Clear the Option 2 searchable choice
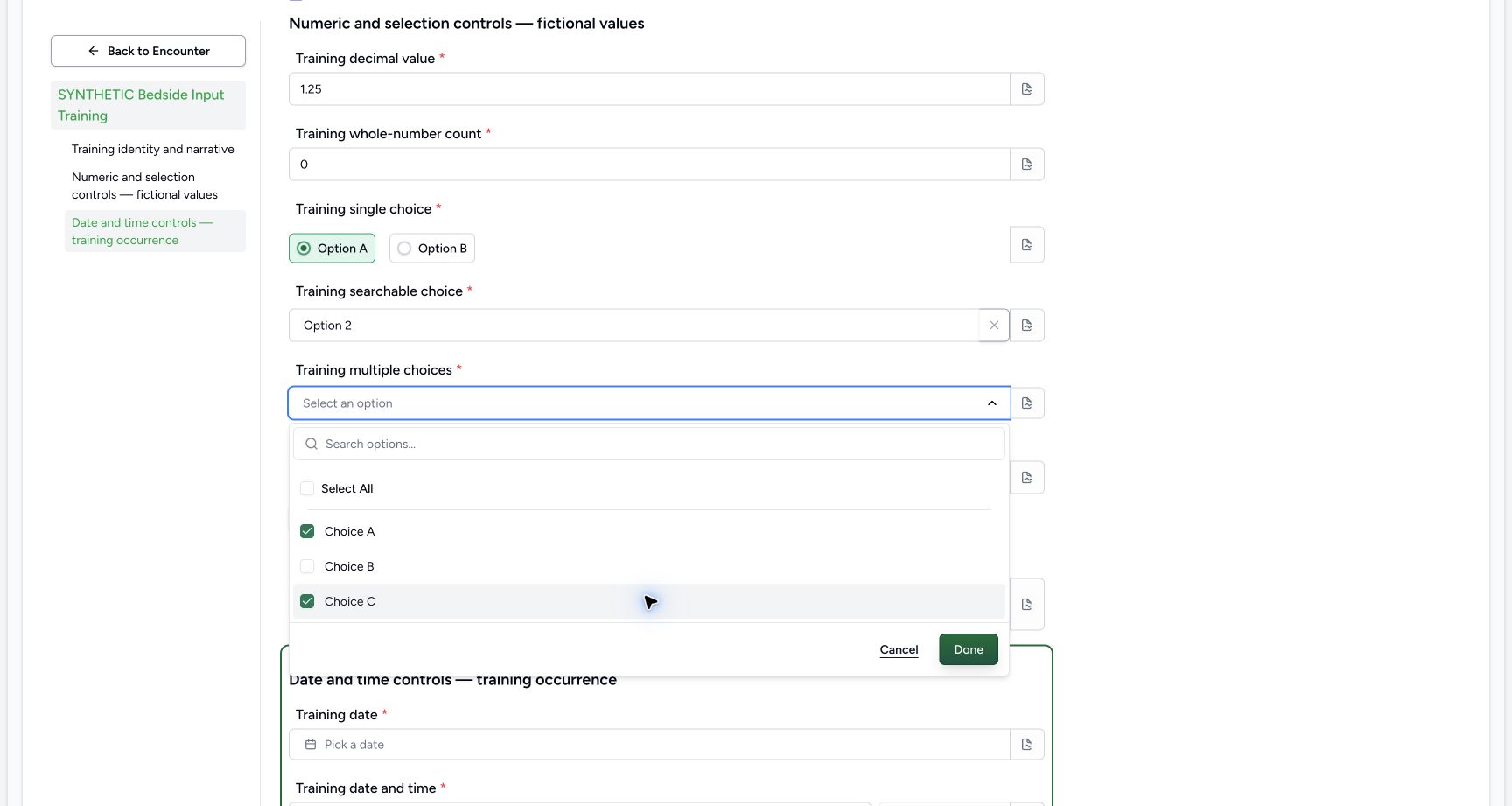The height and width of the screenshot is (806, 1512). point(994,326)
